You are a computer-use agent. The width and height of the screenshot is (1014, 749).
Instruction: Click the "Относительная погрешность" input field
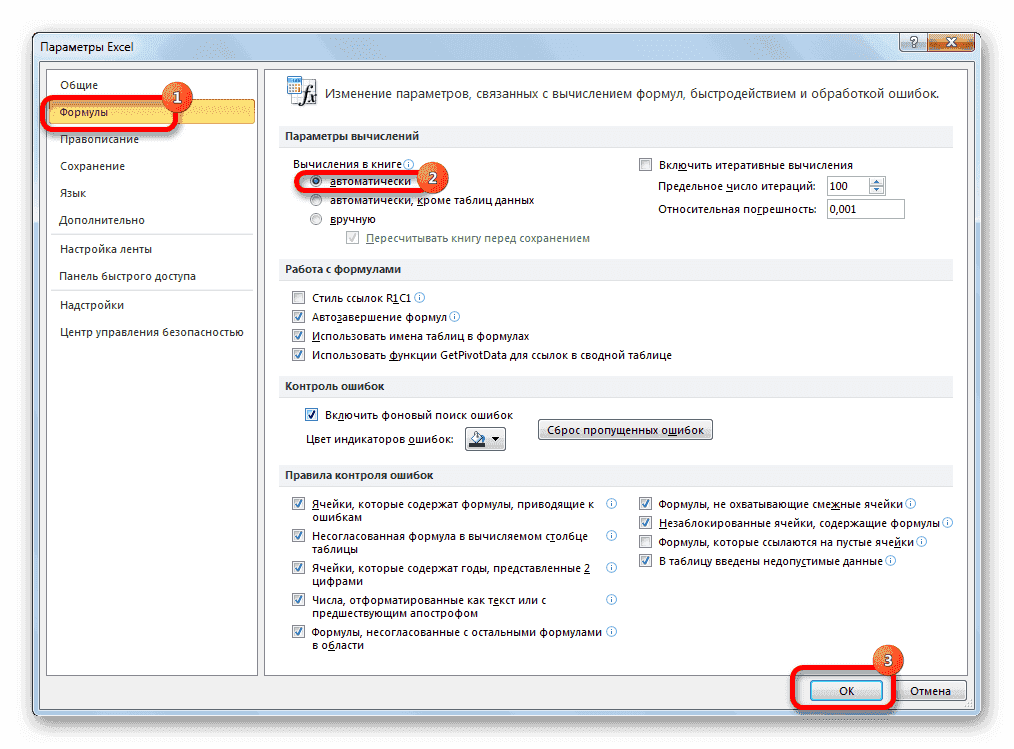click(864, 208)
